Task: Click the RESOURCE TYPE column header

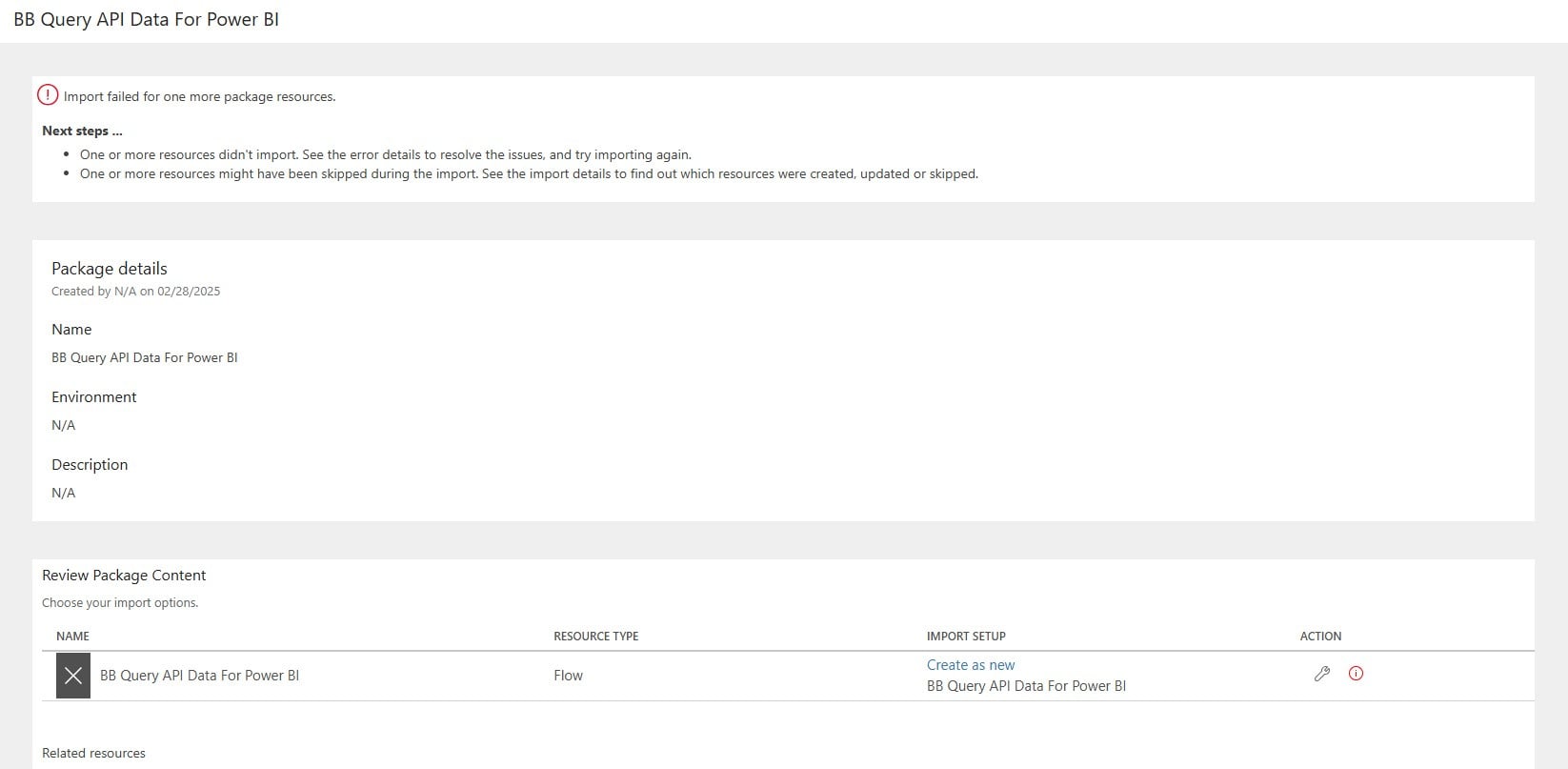Action: pos(596,636)
